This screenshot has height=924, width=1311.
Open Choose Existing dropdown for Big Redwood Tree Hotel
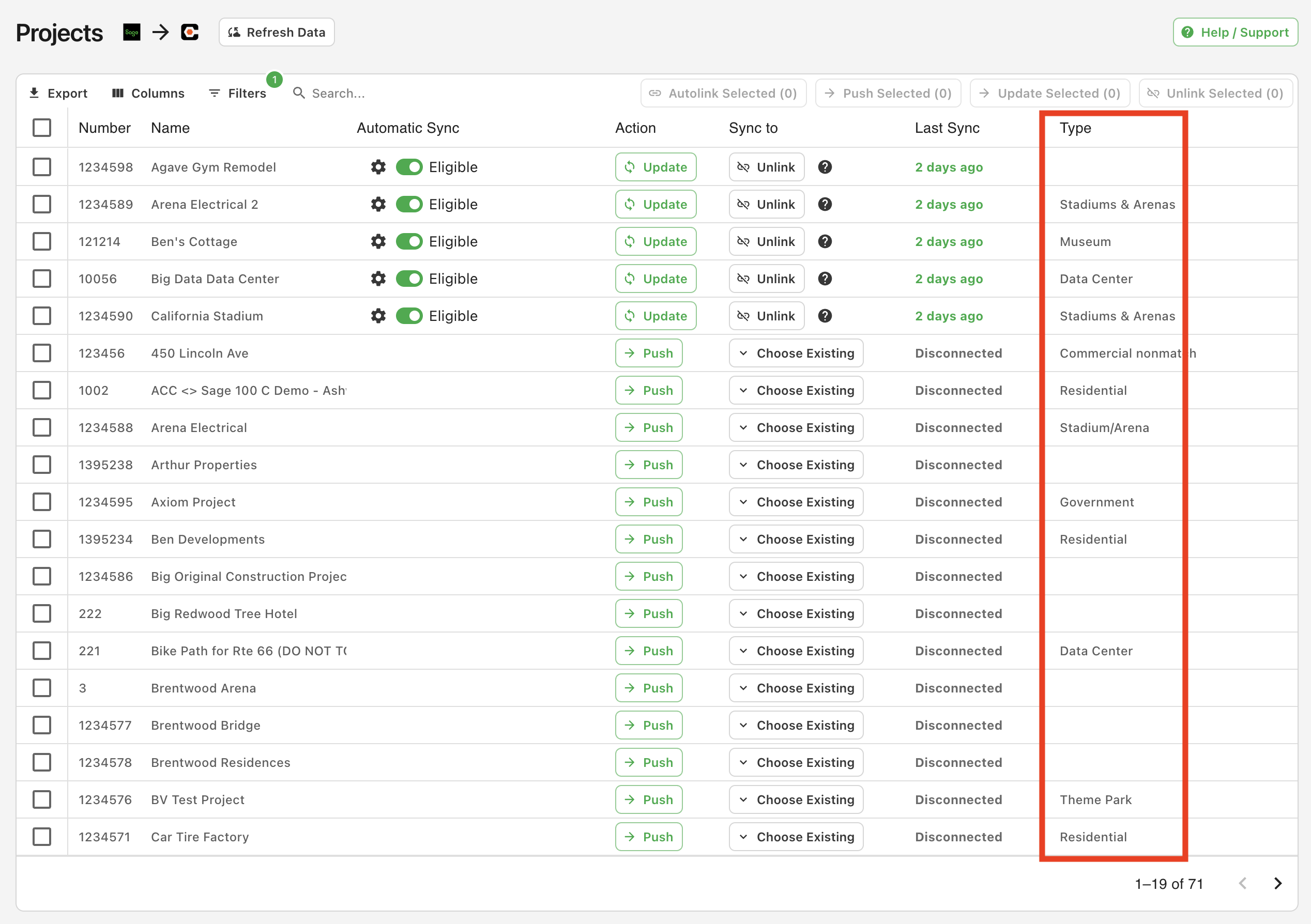pos(796,613)
